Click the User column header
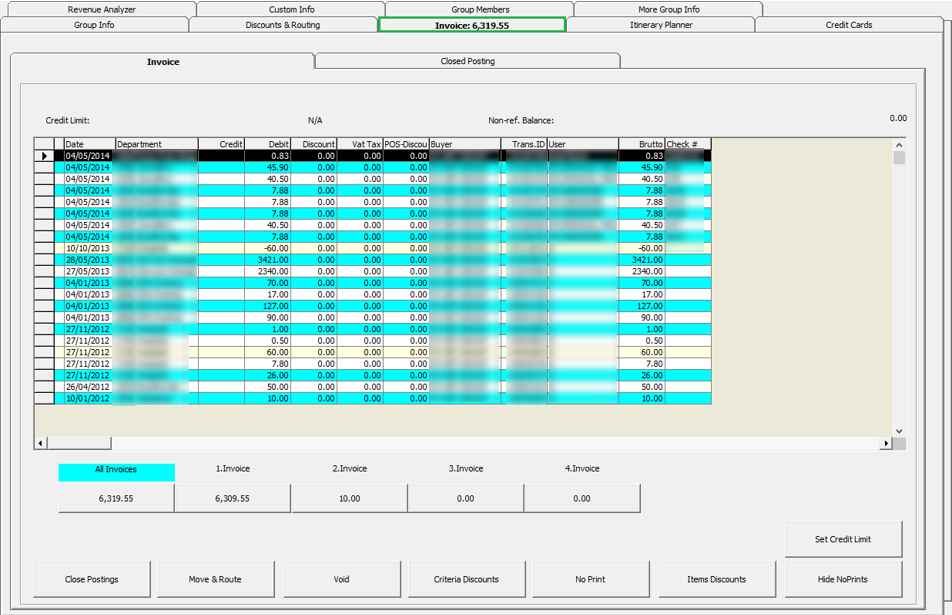 pyautogui.click(x=583, y=144)
